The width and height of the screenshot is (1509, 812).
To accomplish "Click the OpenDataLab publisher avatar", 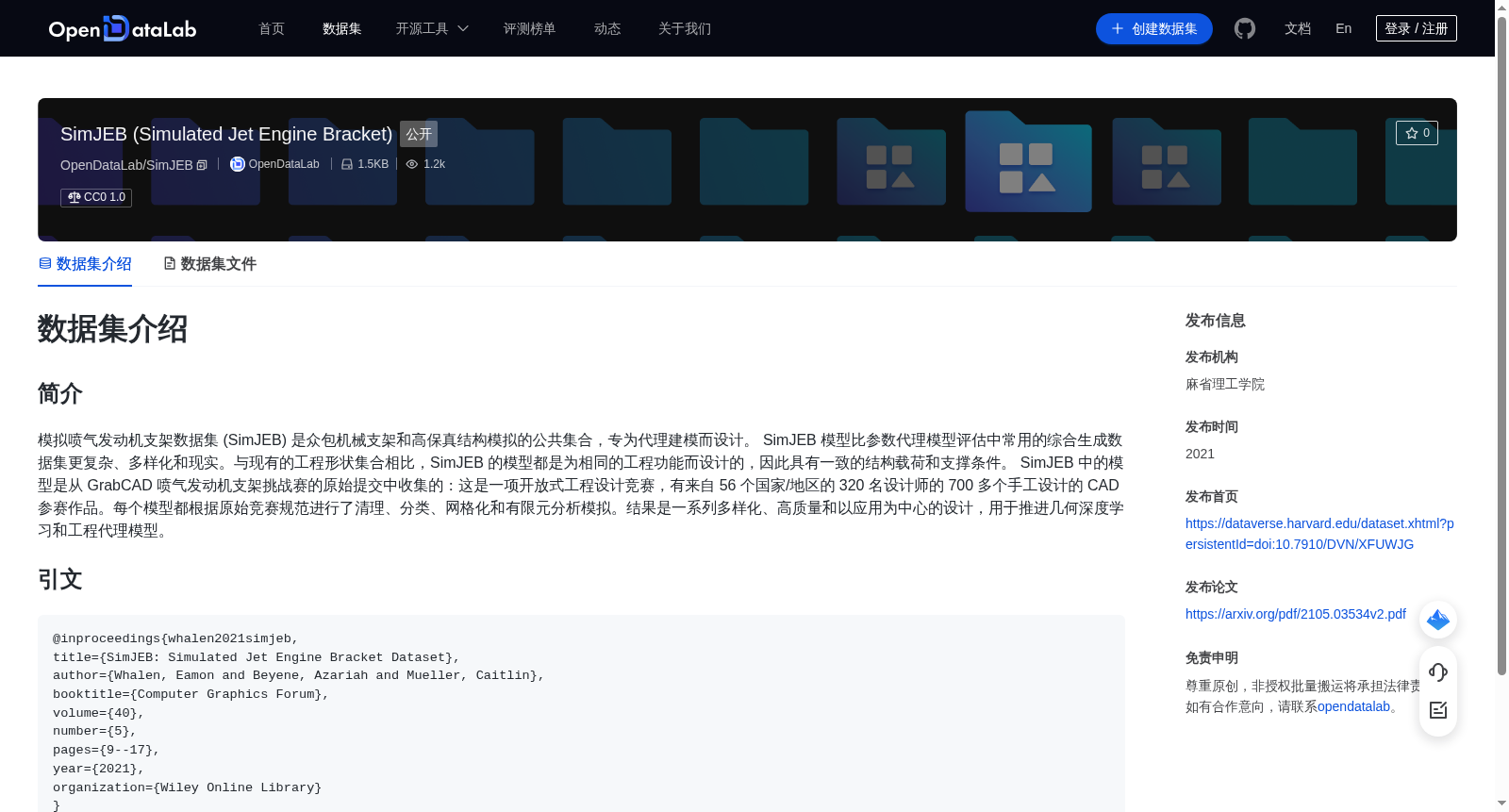I will (238, 164).
